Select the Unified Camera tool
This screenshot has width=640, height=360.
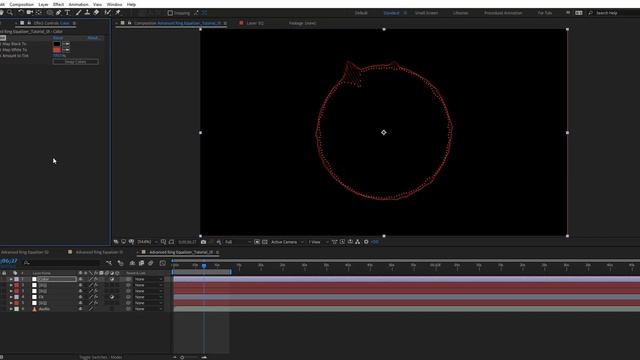tap(29, 13)
